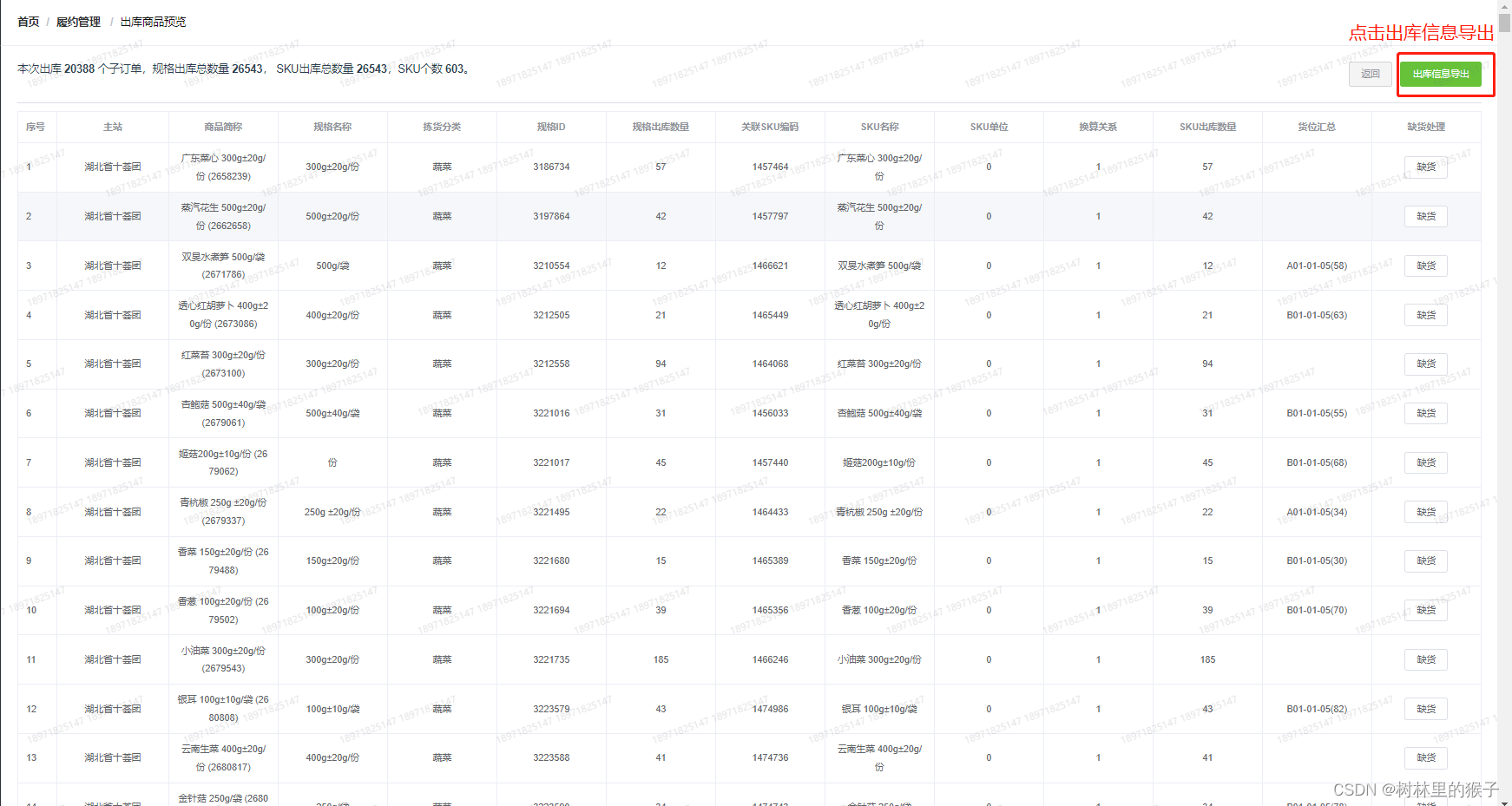The height and width of the screenshot is (806, 1512).
Task: Click the scrollbar down arrow
Action: click(1504, 801)
